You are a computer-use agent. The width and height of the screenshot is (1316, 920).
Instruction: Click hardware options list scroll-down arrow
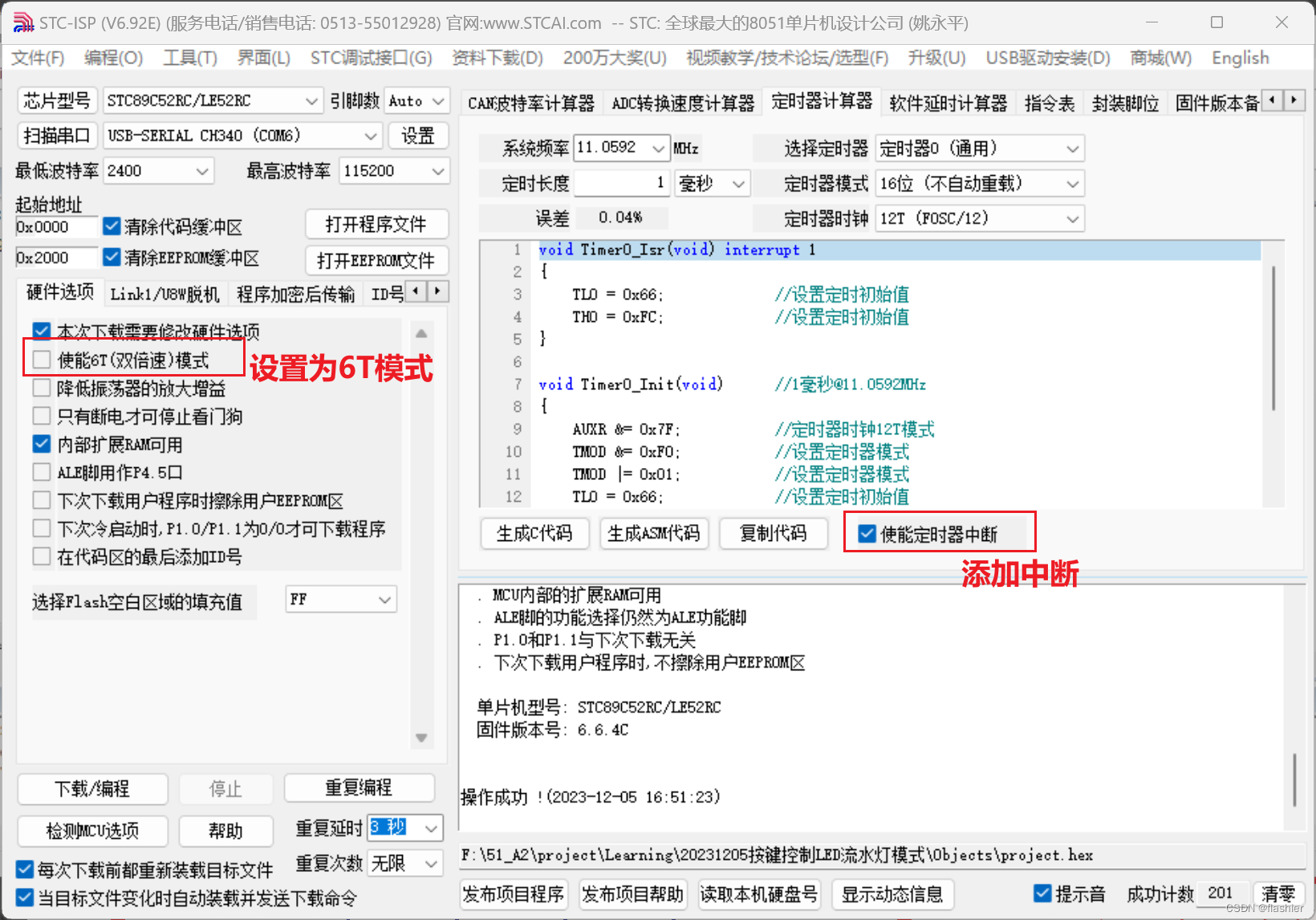coord(421,738)
